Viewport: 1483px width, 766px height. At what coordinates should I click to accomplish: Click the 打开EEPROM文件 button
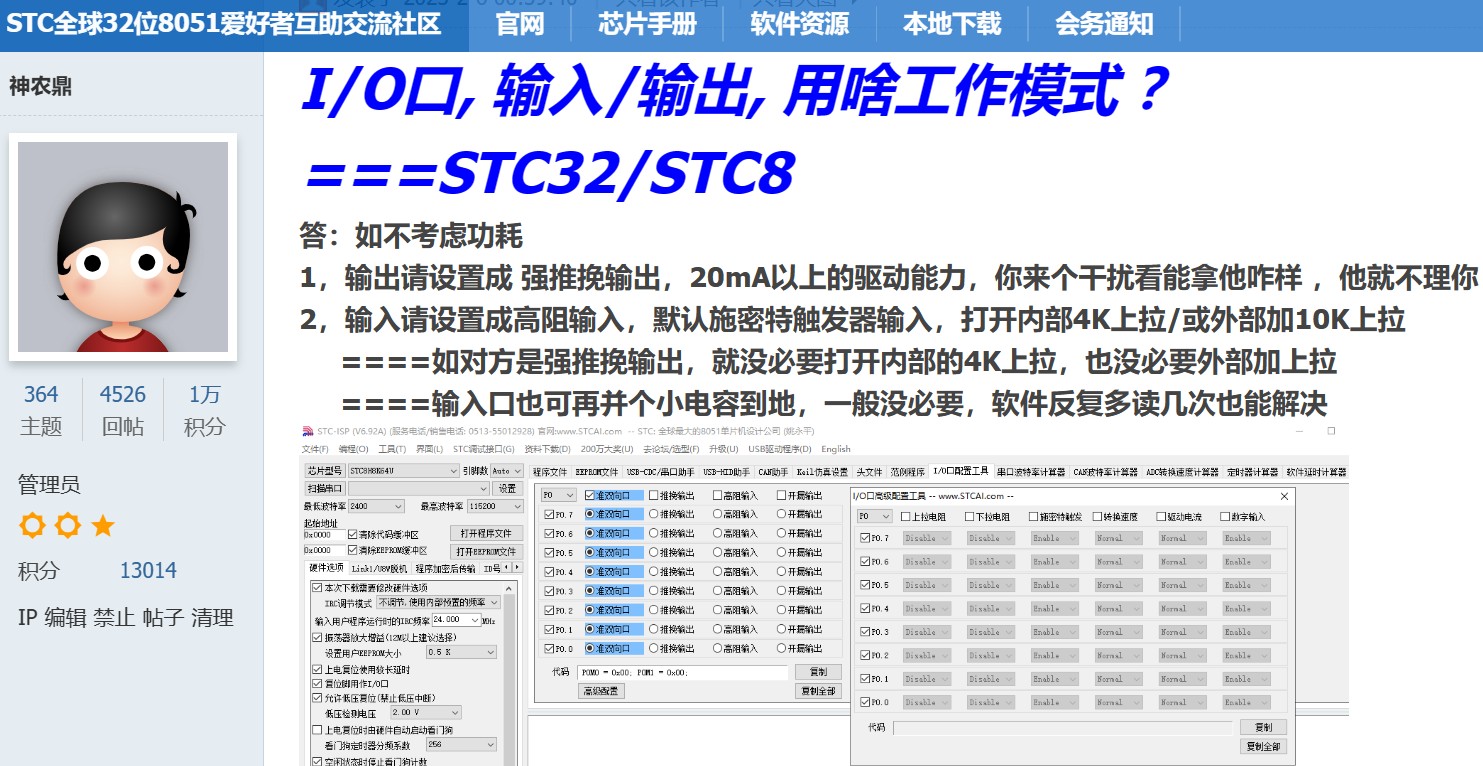tap(487, 551)
